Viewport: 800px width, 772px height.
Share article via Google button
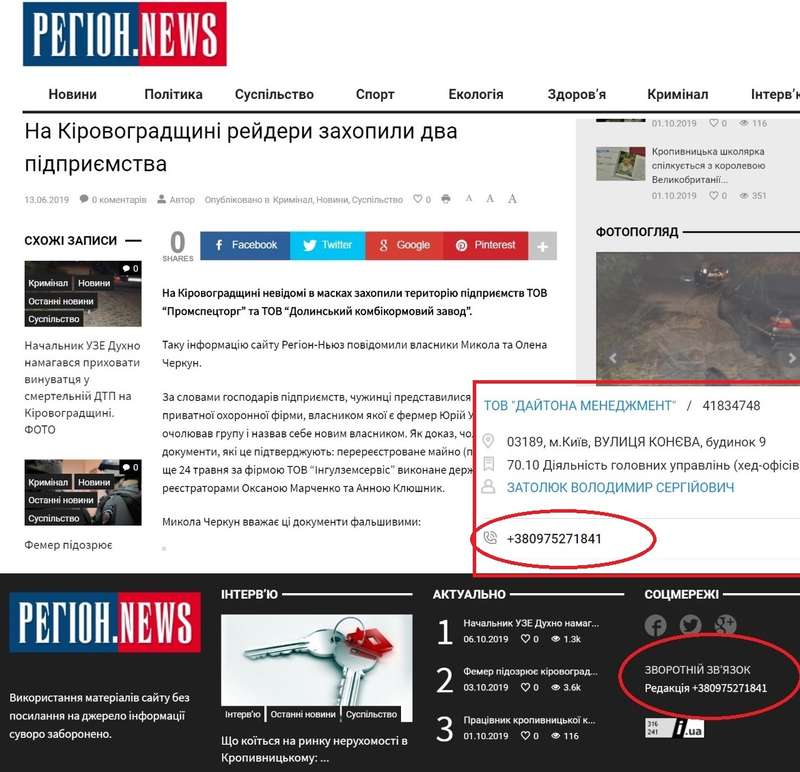pos(404,245)
